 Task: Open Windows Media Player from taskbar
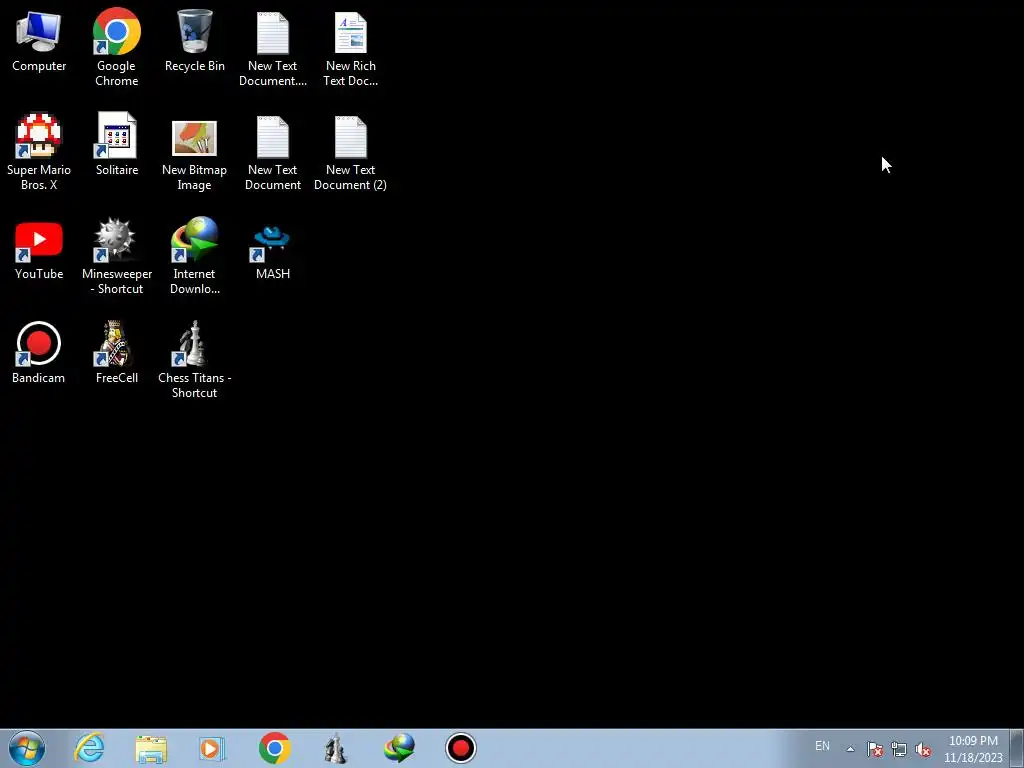212,748
